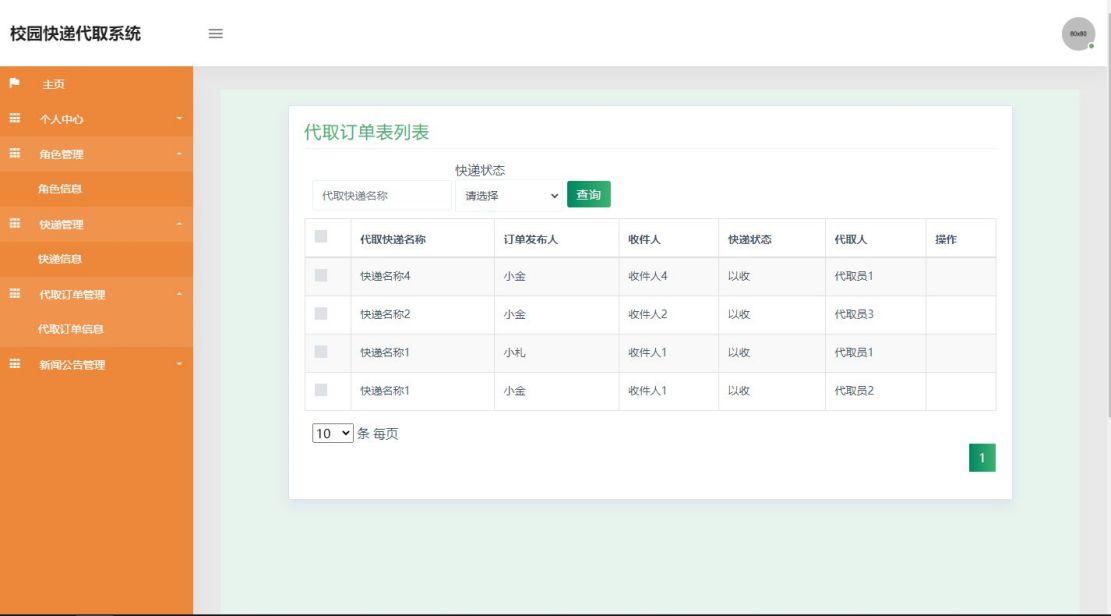This screenshot has height=616, width=1111.
Task: Check the checkbox for row with 小札
Action: tap(321, 352)
